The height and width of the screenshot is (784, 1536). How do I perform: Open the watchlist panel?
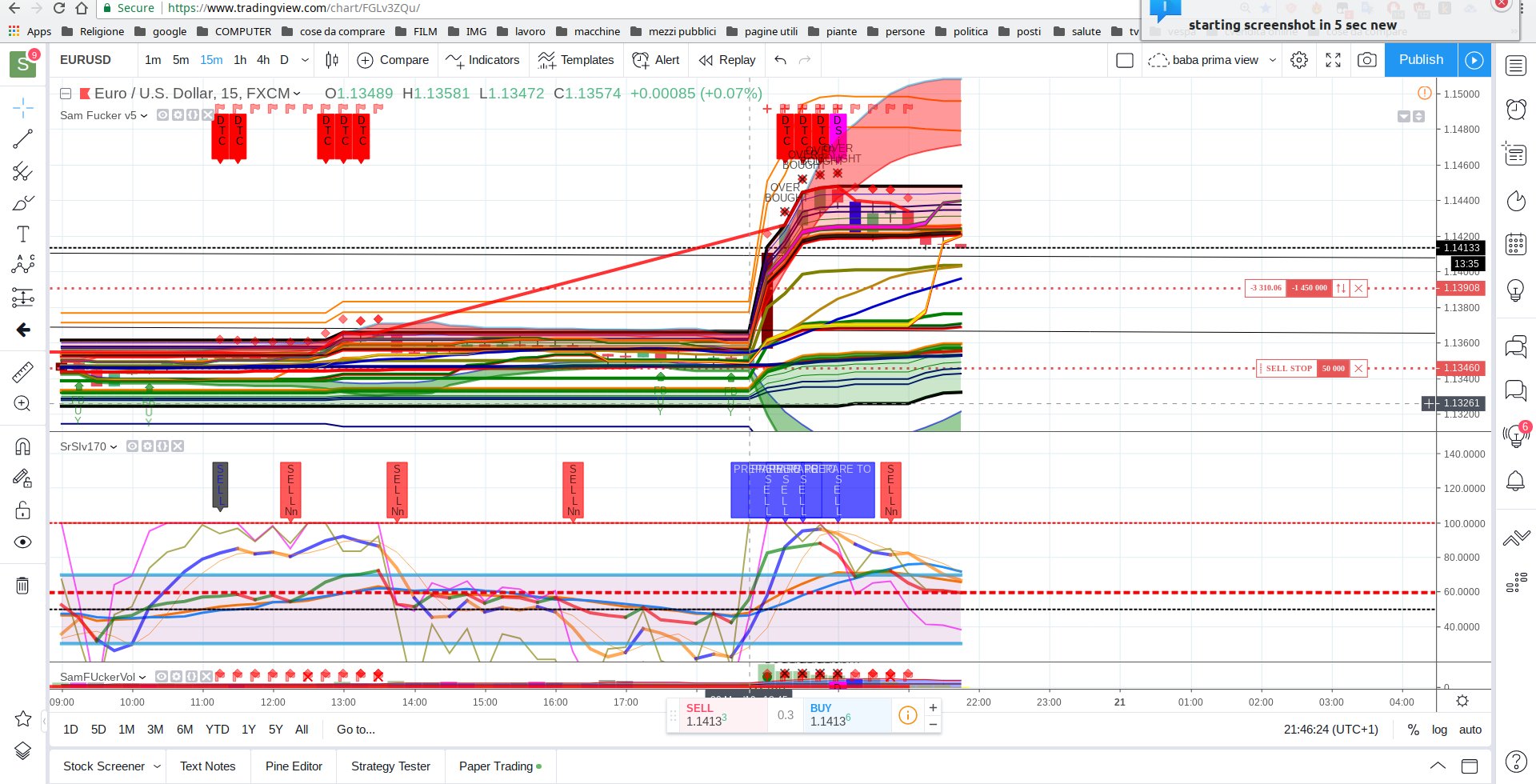tap(1516, 66)
